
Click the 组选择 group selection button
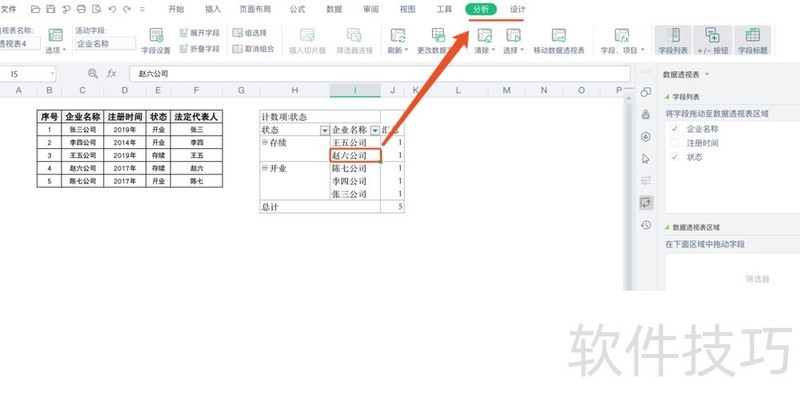click(250, 33)
